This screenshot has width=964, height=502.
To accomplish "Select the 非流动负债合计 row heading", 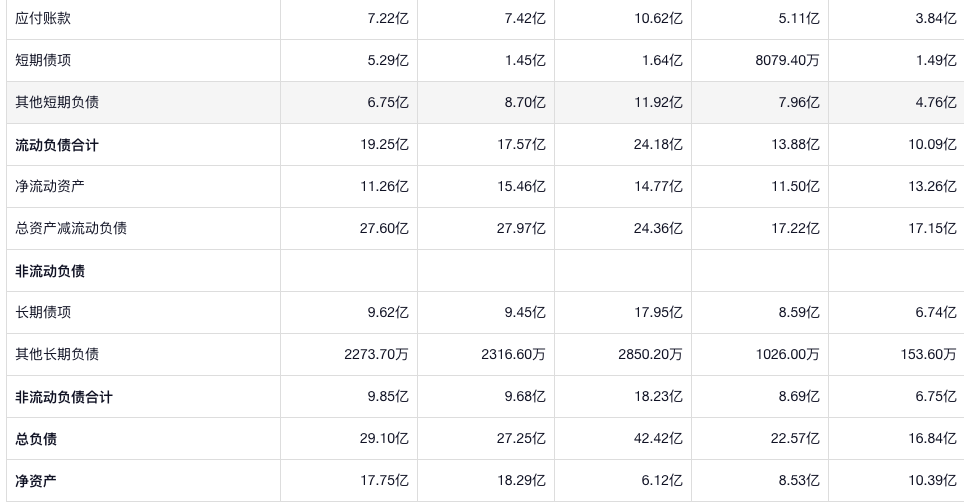I will coord(64,397).
